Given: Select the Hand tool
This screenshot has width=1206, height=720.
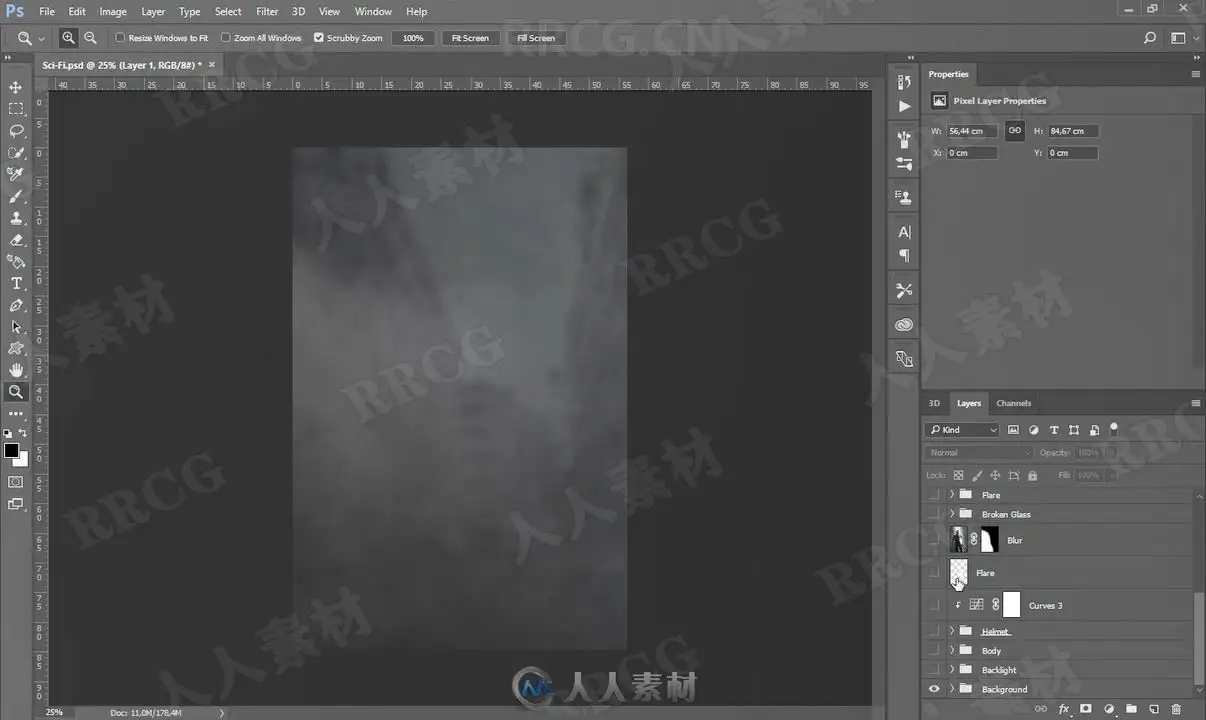Looking at the screenshot, I should click(16, 370).
